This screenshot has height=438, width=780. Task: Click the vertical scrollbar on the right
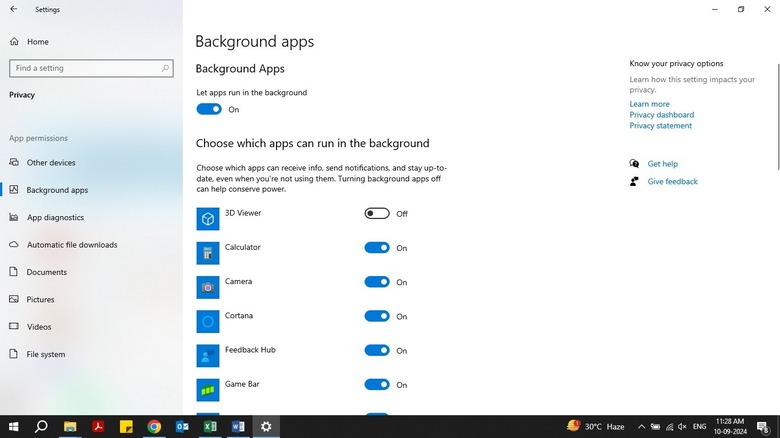tap(776, 110)
